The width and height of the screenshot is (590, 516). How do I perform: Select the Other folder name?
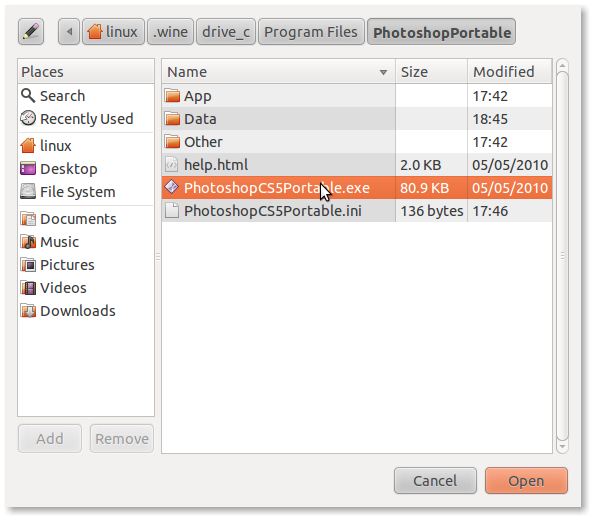tap(203, 142)
